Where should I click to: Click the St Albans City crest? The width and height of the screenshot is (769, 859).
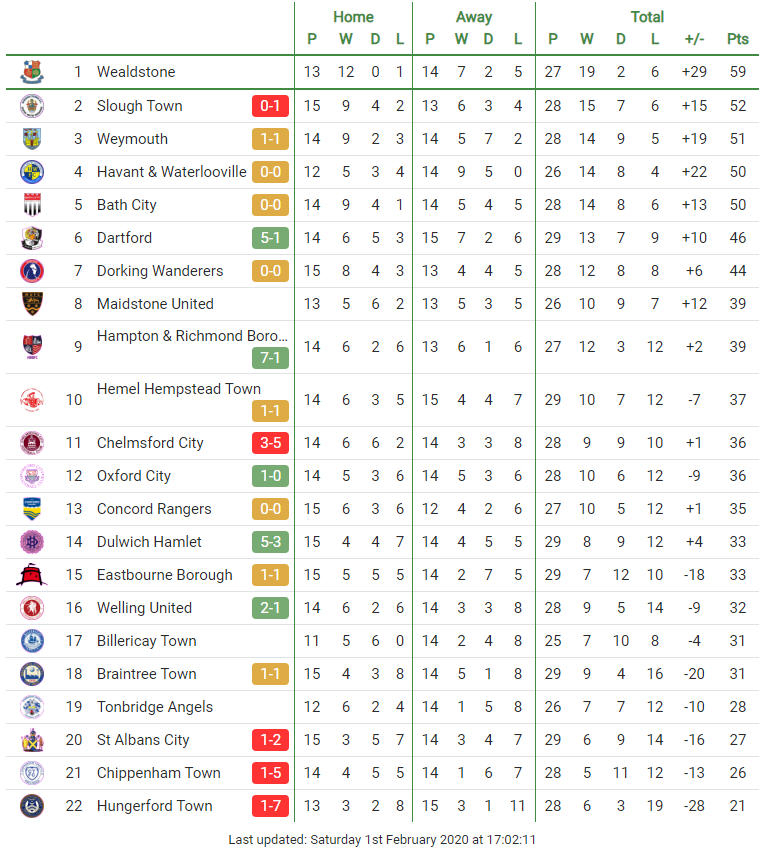pyautogui.click(x=32, y=740)
